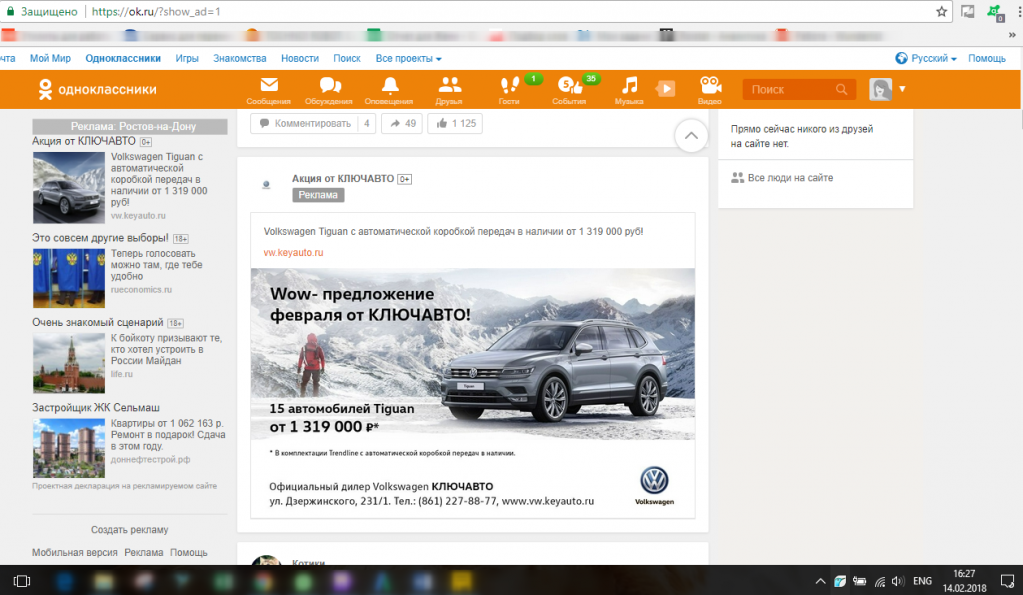Bookmark page with star icon

[941, 12]
